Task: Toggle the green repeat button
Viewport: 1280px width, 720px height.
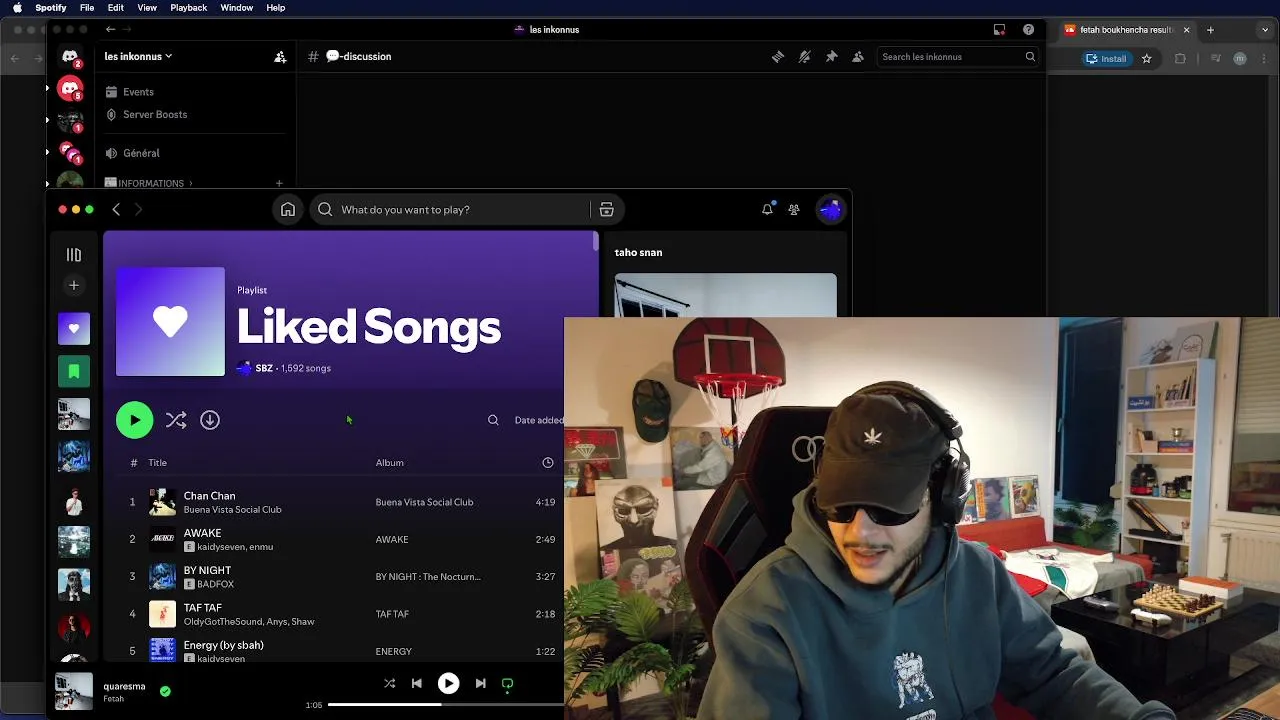Action: point(507,684)
